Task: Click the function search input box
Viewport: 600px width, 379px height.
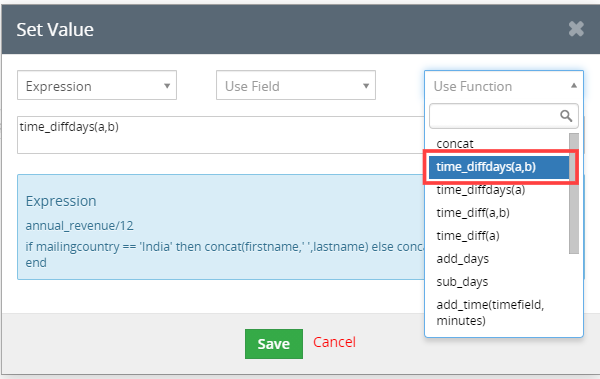Action: click(504, 116)
